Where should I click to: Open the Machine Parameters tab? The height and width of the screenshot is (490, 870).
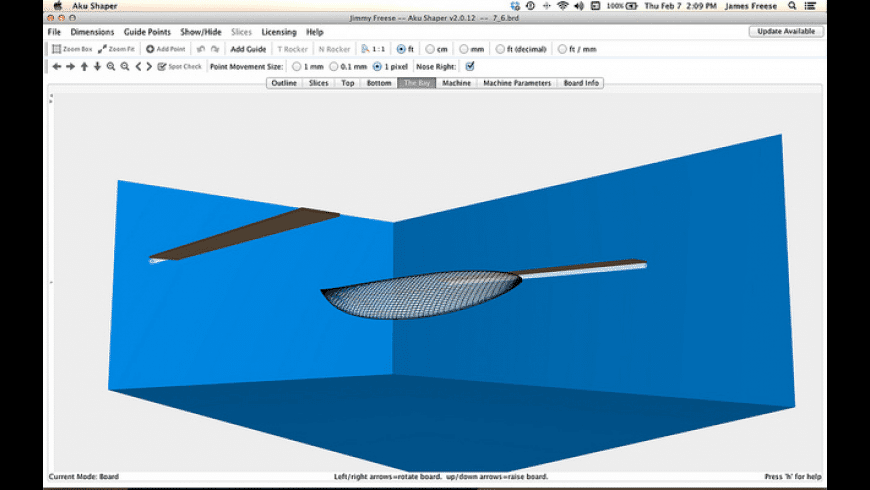(517, 83)
